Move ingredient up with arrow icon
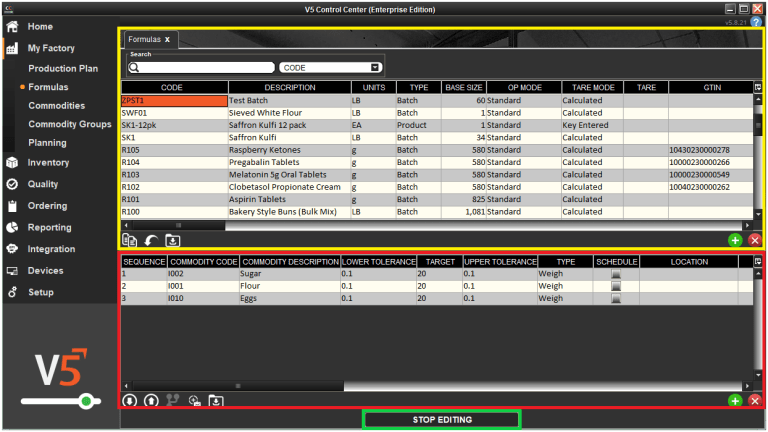This screenshot has height=432, width=768. (151, 401)
